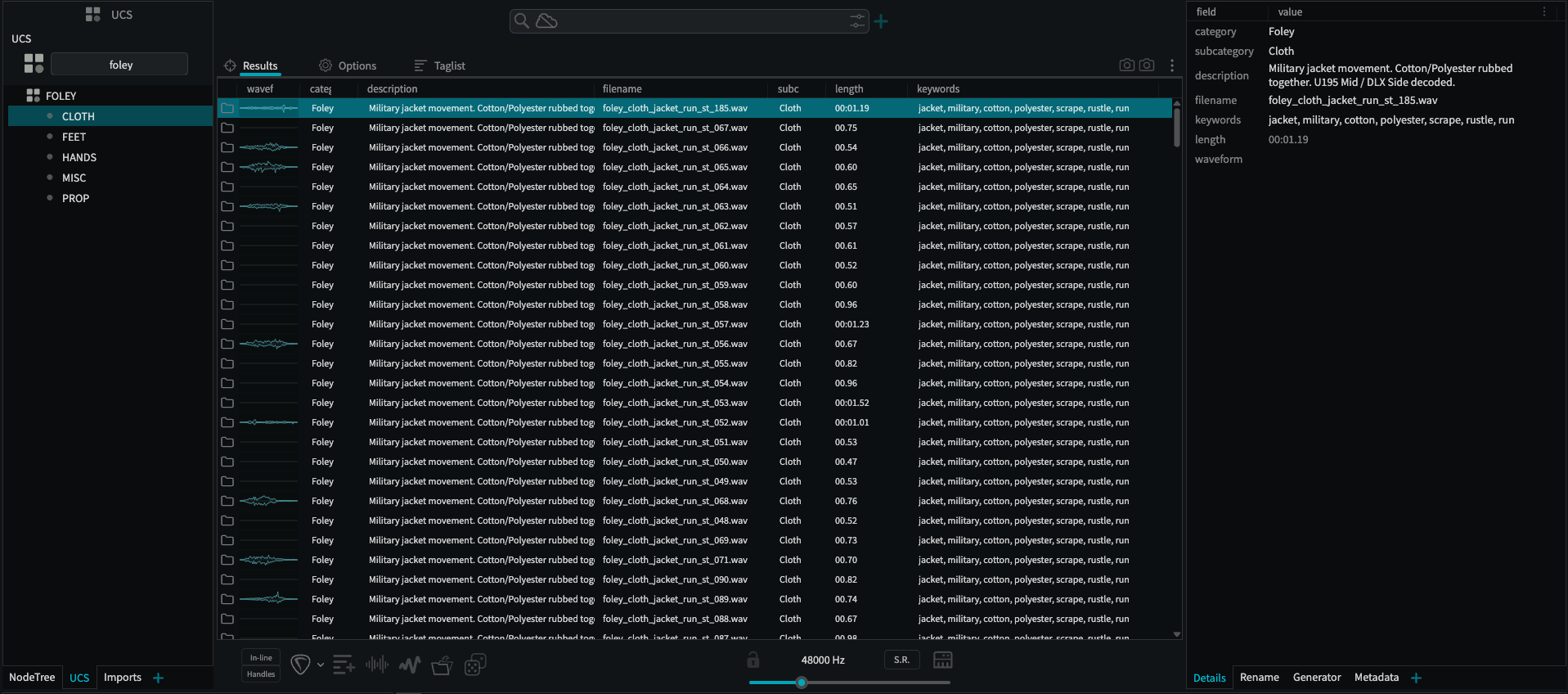
Task: Switch to the Options tab
Action: tap(357, 65)
